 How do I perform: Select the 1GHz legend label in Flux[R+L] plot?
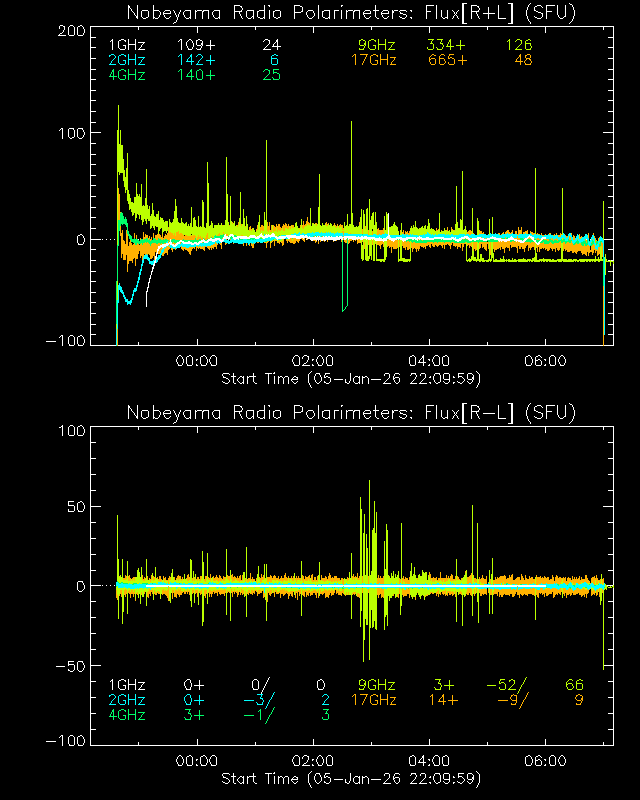tap(127, 45)
